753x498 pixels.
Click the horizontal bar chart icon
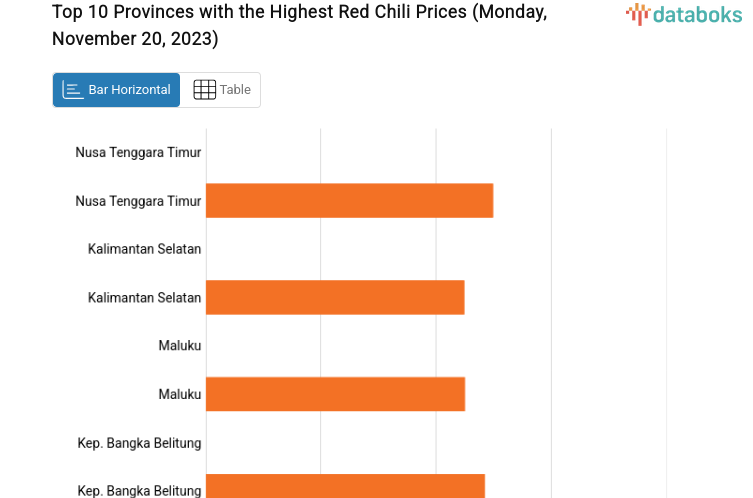(73, 90)
